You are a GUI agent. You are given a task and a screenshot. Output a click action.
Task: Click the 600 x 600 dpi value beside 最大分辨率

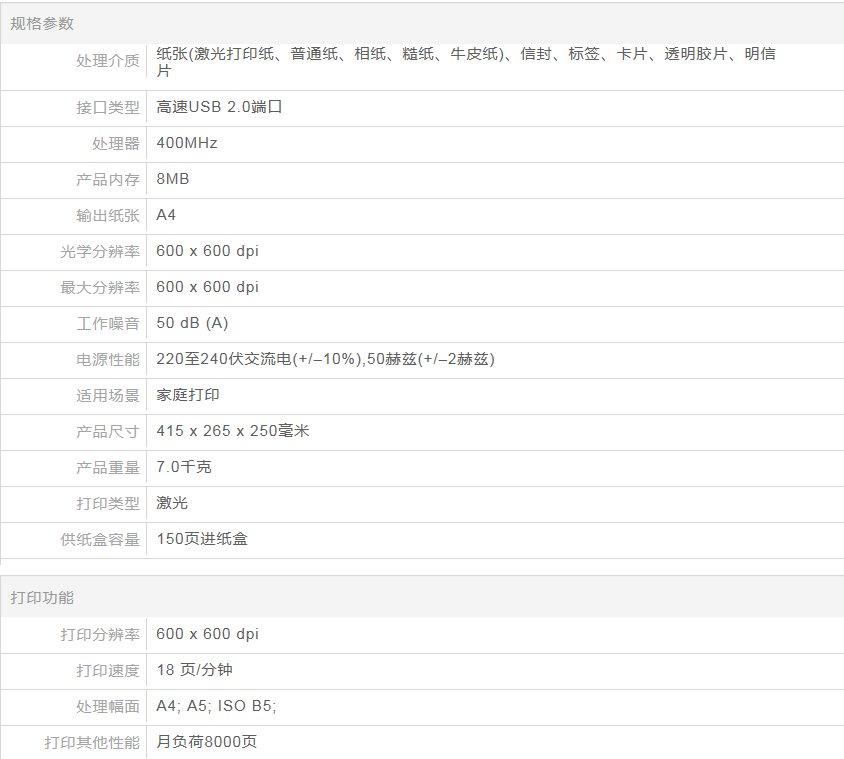[x=207, y=287]
